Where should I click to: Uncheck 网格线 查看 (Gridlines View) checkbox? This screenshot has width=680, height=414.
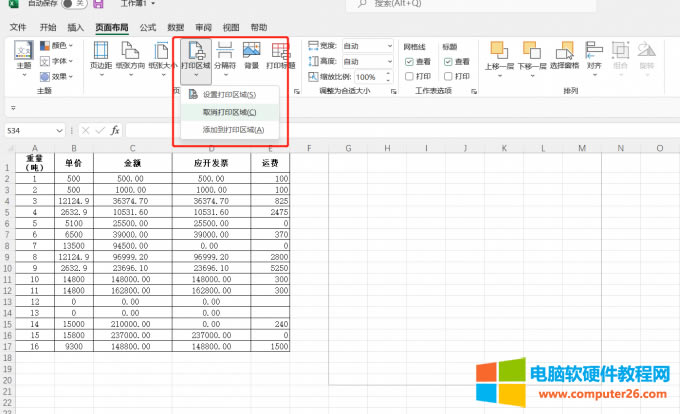click(409, 61)
